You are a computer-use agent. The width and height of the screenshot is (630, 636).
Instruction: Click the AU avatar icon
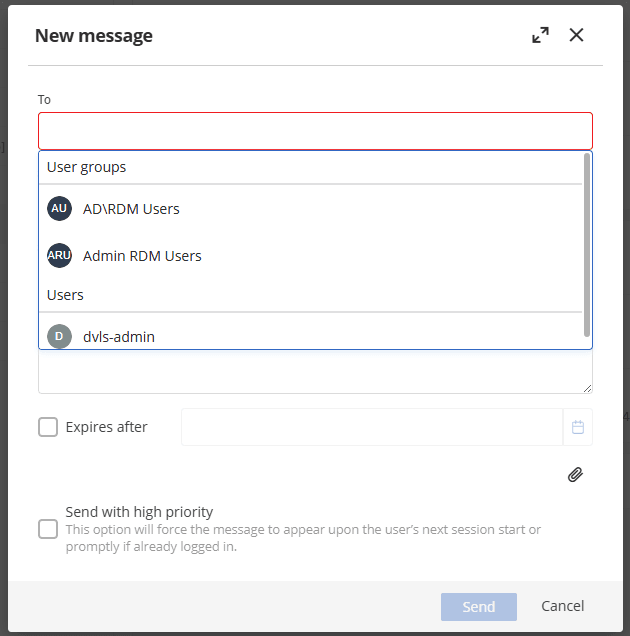pos(59,208)
